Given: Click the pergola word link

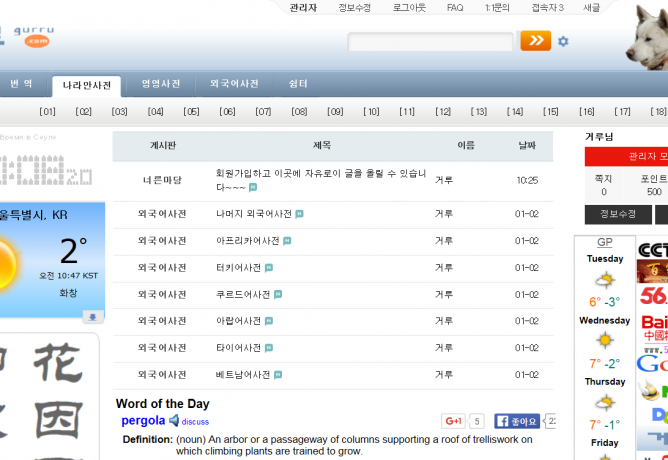Looking at the screenshot, I should (143, 420).
